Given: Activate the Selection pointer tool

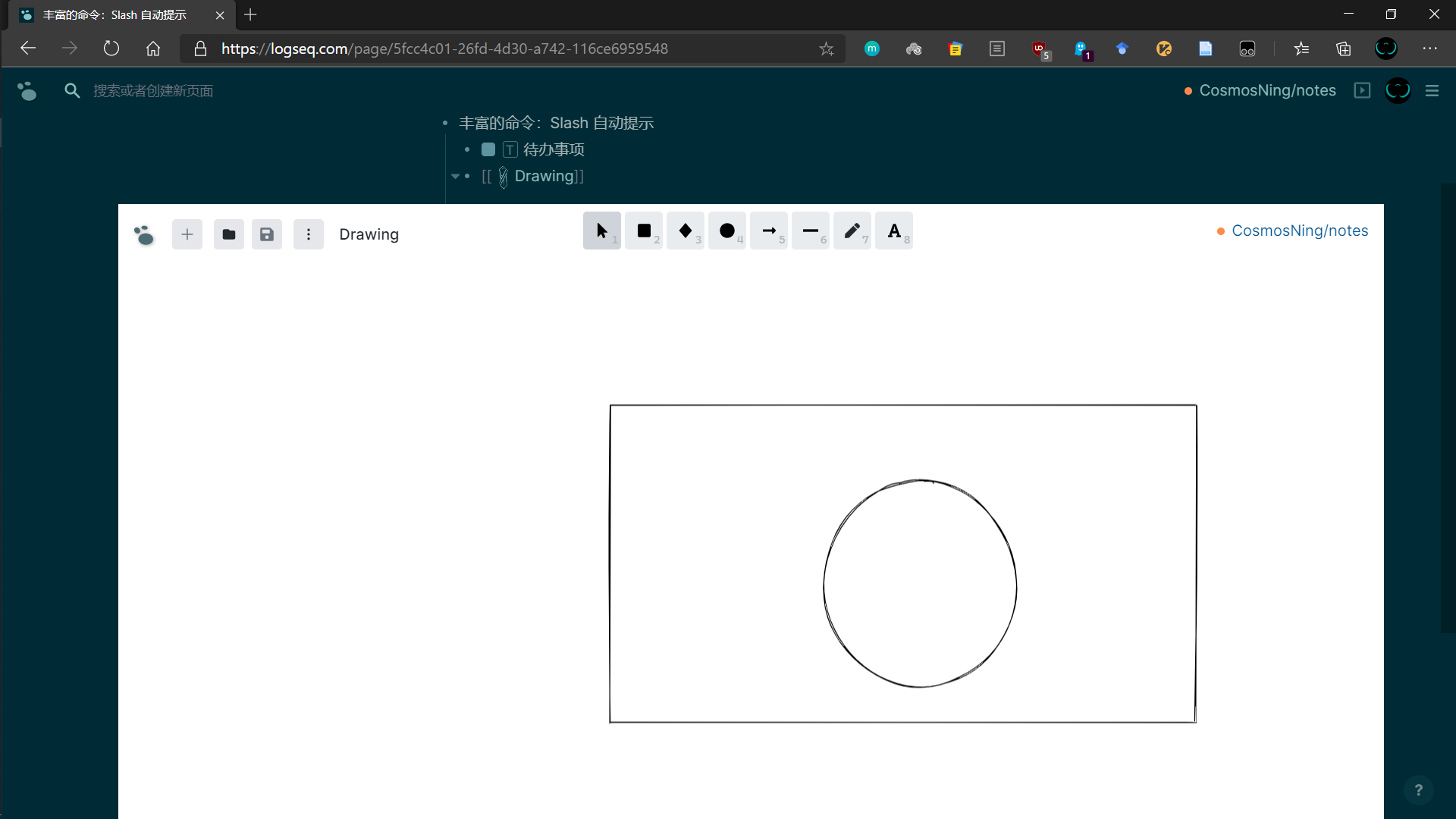Looking at the screenshot, I should click(x=601, y=231).
